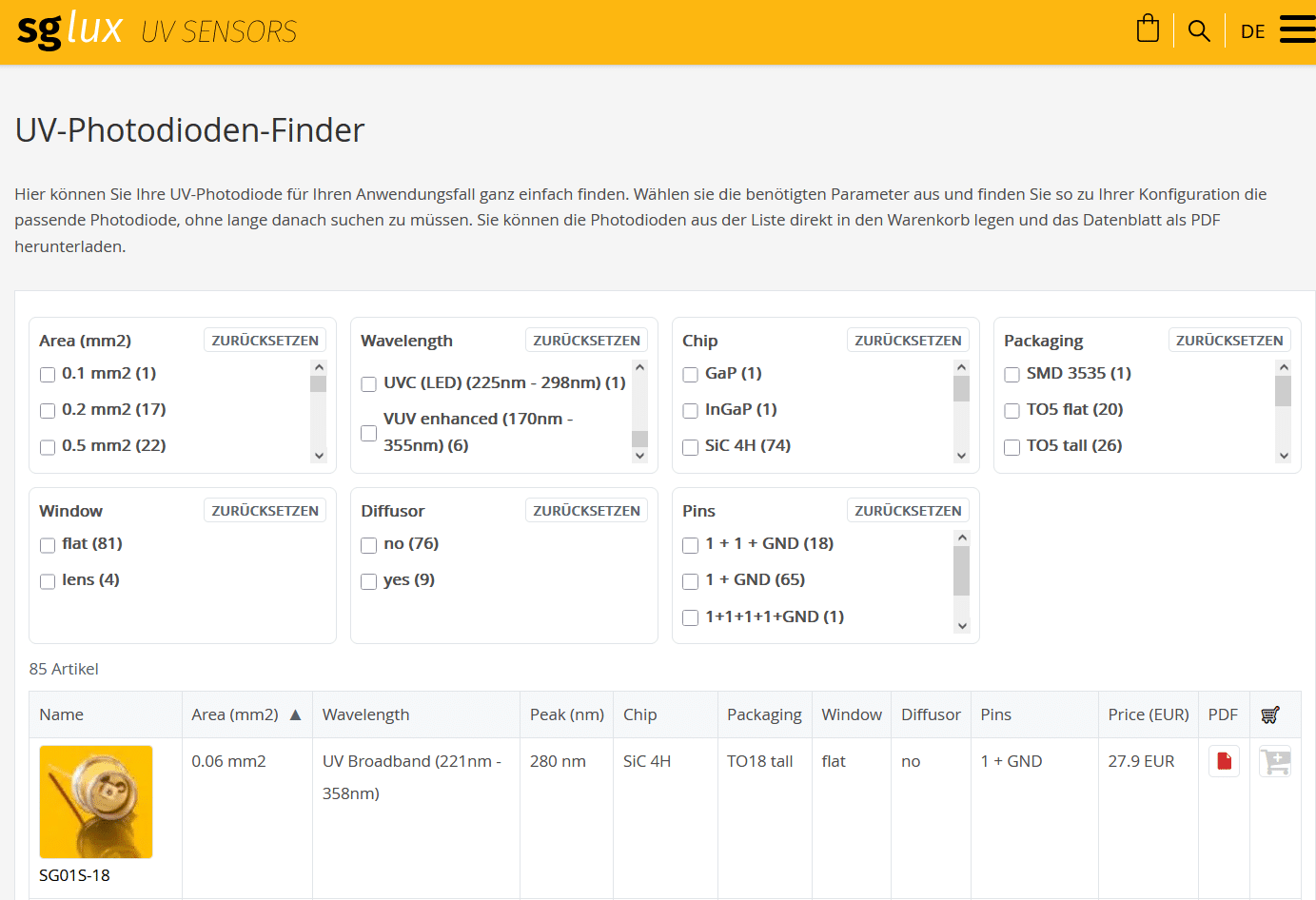This screenshot has height=900, width=1316.
Task: Click the Chip filter scrollbar thumb
Action: pyautogui.click(x=961, y=388)
